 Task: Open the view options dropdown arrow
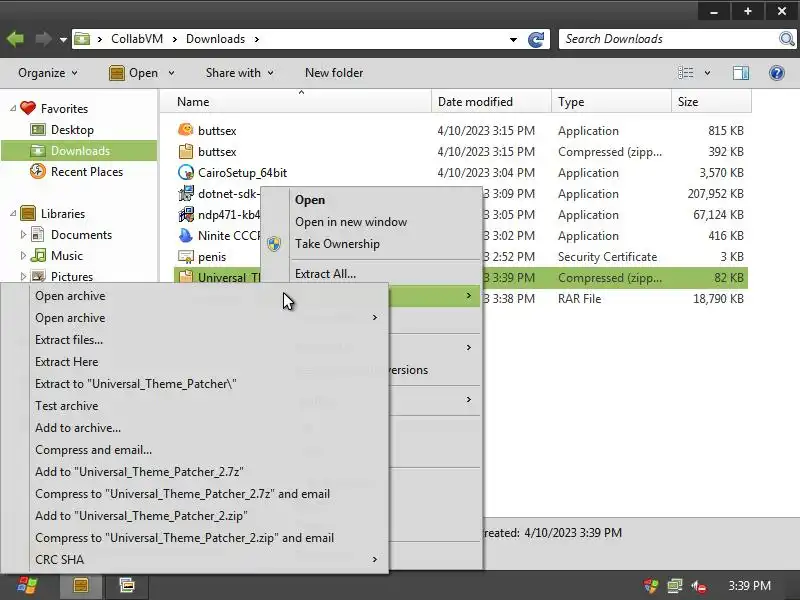coord(707,73)
